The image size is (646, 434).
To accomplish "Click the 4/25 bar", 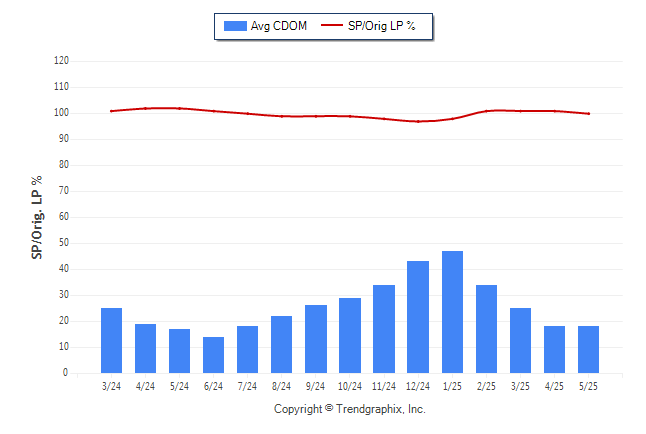I will pos(555,350).
